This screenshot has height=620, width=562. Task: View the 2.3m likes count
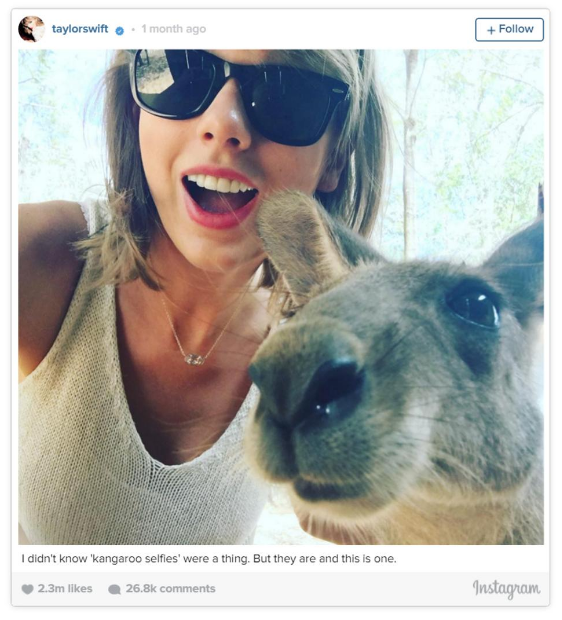click(x=65, y=589)
